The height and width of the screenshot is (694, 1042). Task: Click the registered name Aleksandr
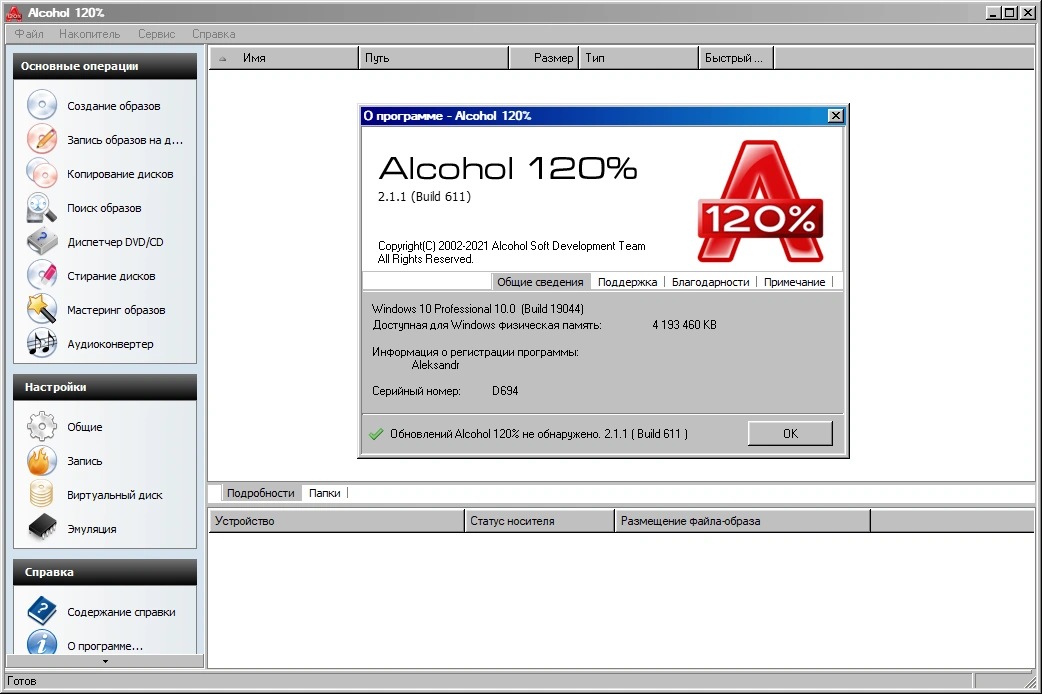[435, 365]
